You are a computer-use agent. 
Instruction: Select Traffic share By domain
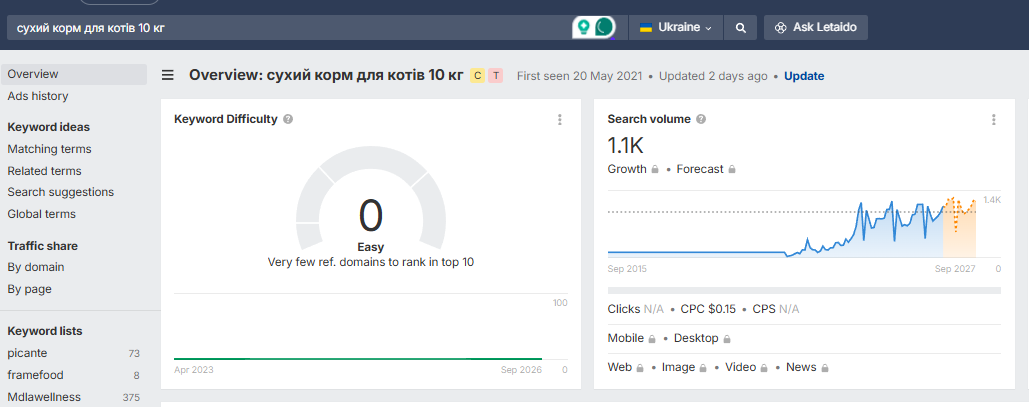[35, 267]
